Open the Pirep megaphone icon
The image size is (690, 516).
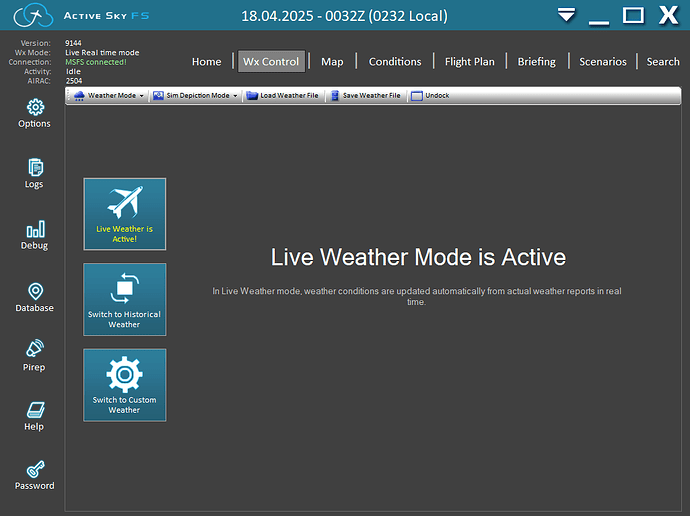click(35, 348)
